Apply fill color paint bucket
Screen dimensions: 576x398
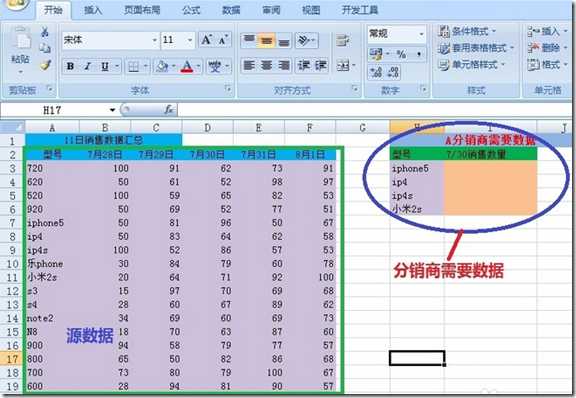point(162,67)
